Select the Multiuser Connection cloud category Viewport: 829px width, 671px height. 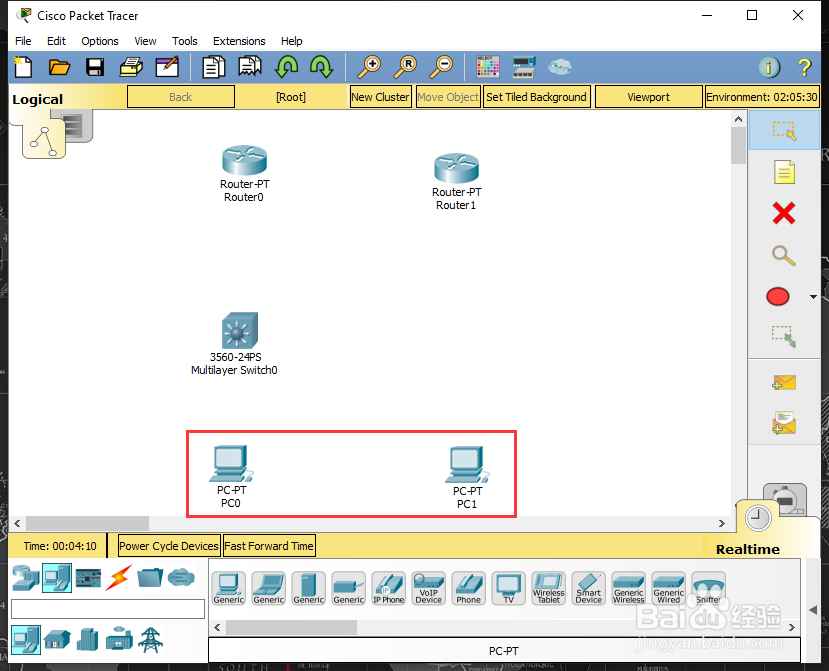181,577
